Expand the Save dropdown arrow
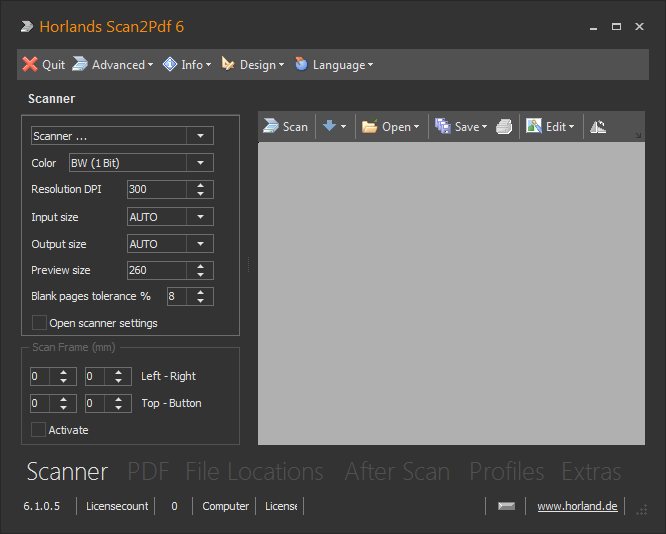The image size is (666, 534). pos(484,127)
